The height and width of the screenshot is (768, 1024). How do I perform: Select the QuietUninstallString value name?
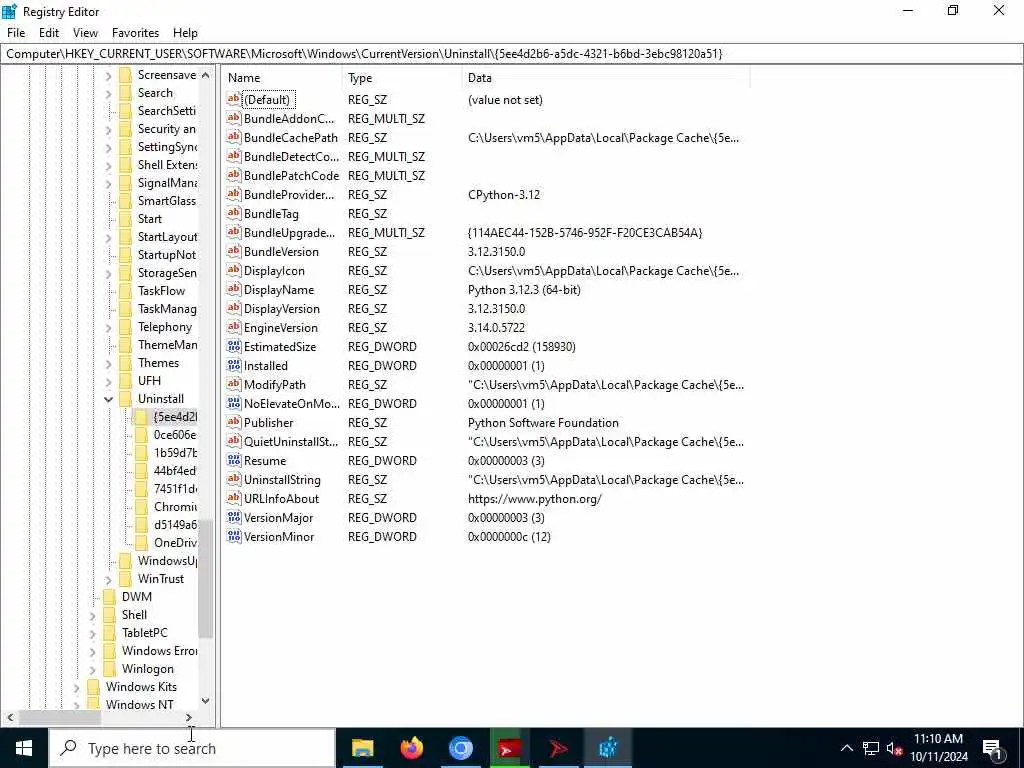tap(291, 441)
